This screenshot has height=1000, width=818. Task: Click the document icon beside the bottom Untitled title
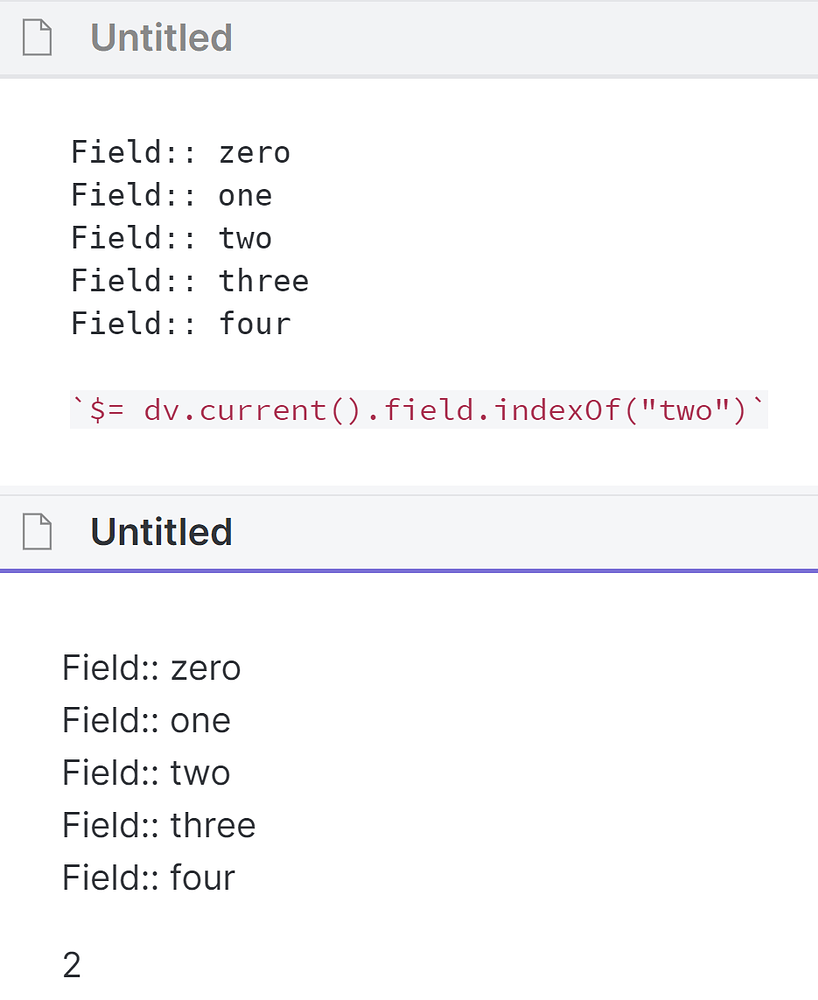point(36,531)
